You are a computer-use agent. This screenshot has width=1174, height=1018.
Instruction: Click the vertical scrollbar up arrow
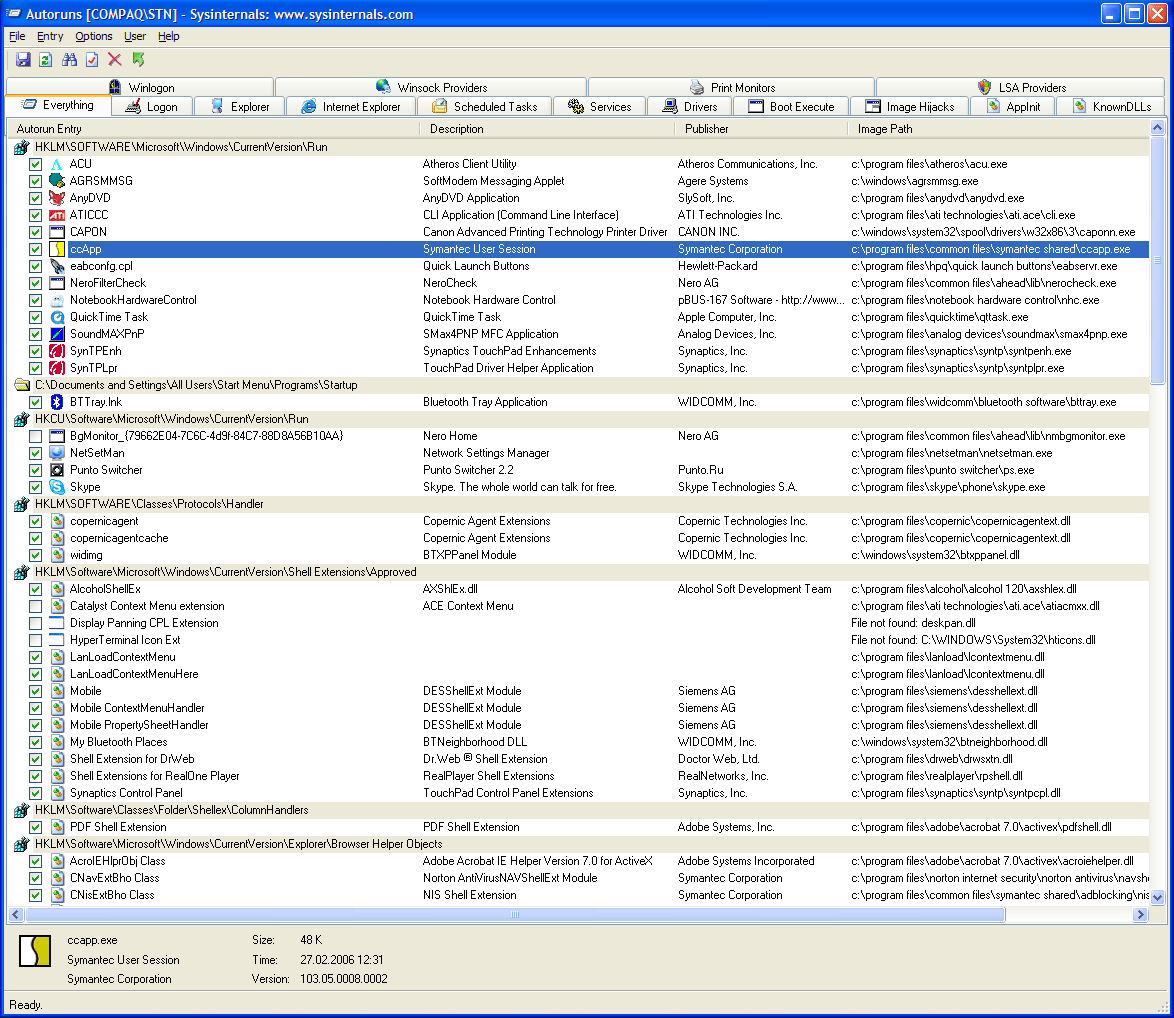(x=1158, y=128)
